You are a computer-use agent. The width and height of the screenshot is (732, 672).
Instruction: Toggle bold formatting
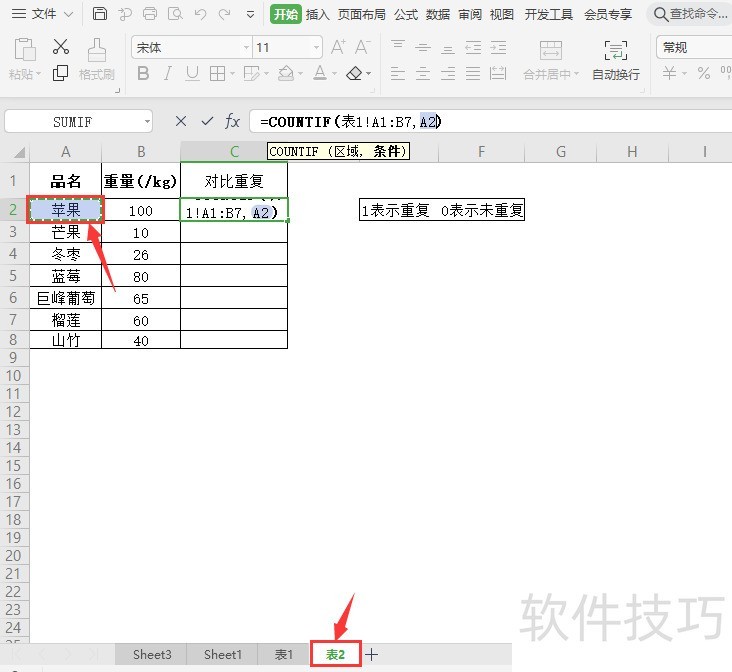pyautogui.click(x=143, y=73)
